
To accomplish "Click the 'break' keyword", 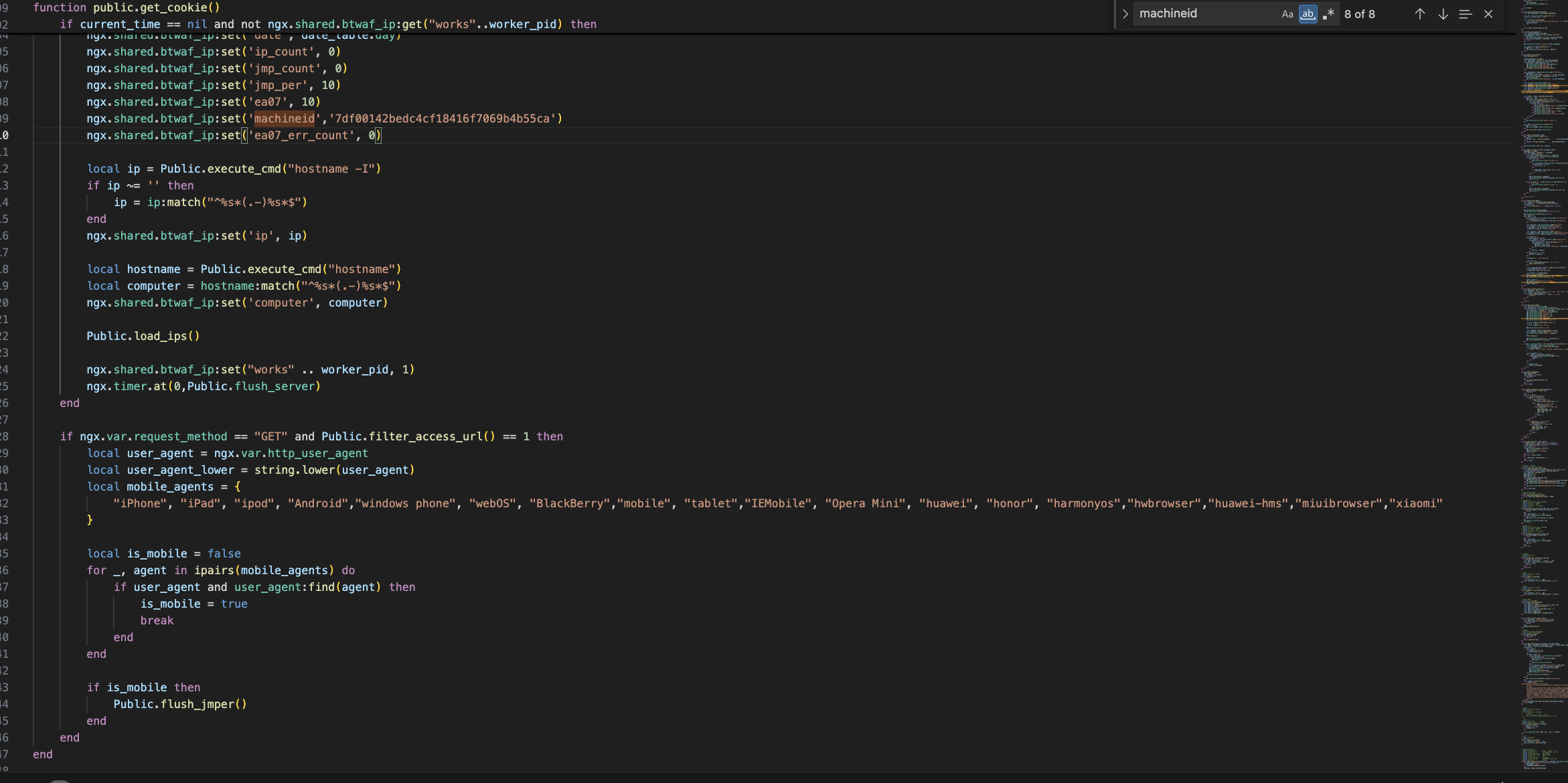I will coord(157,620).
